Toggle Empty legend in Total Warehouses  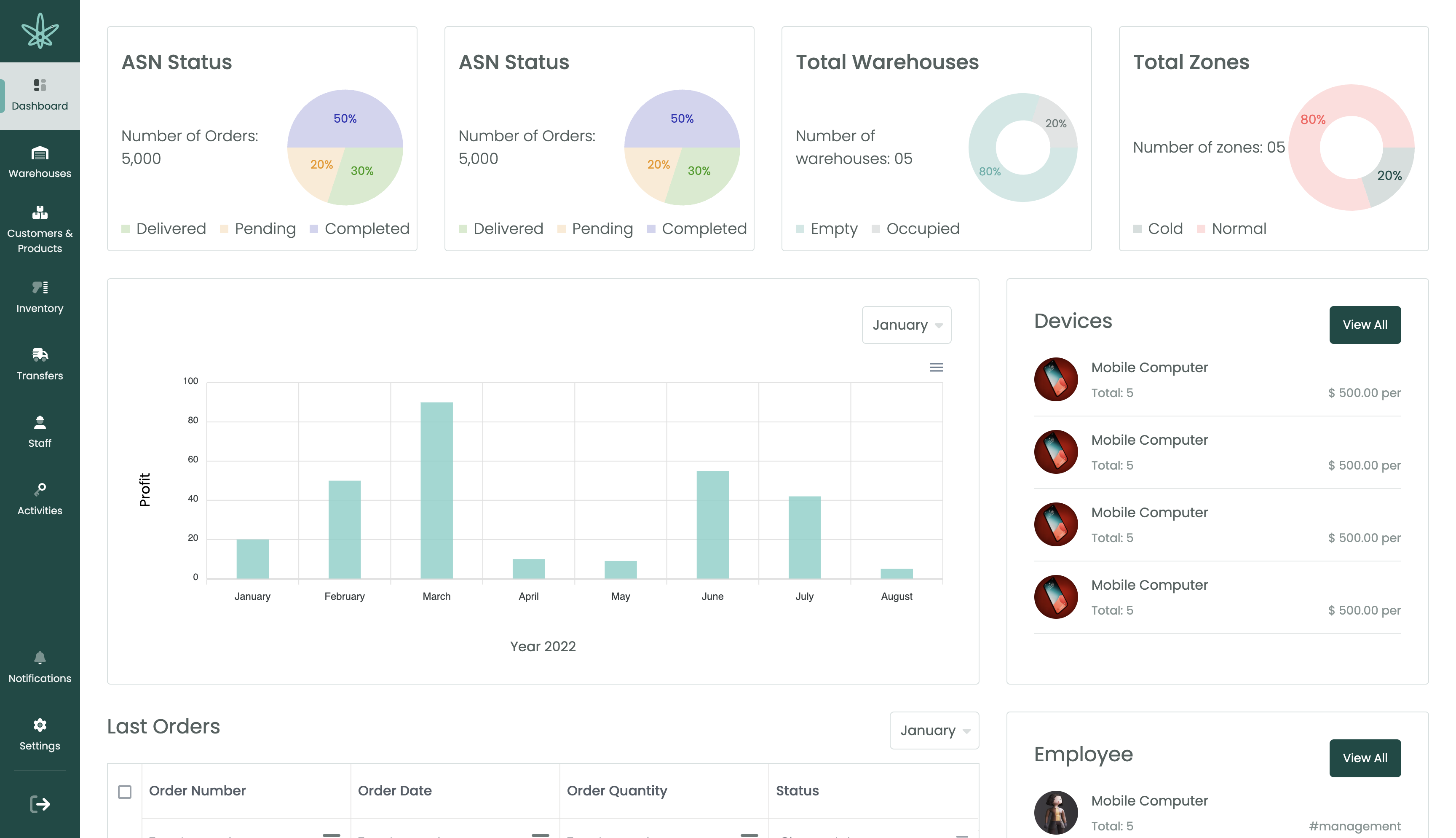point(826,229)
